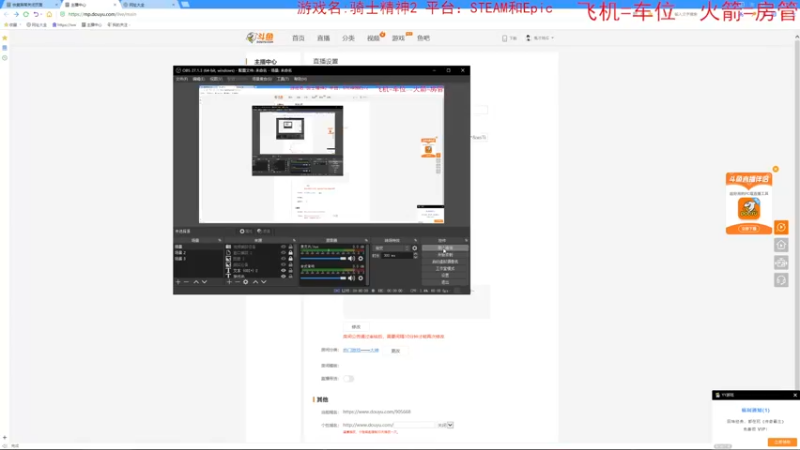Click home icon on right floating bar

pyautogui.click(x=781, y=245)
